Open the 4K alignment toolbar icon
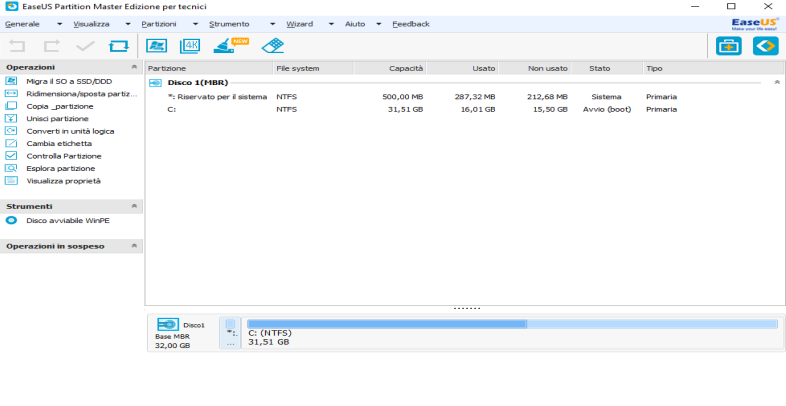786x406 pixels. tap(190, 46)
